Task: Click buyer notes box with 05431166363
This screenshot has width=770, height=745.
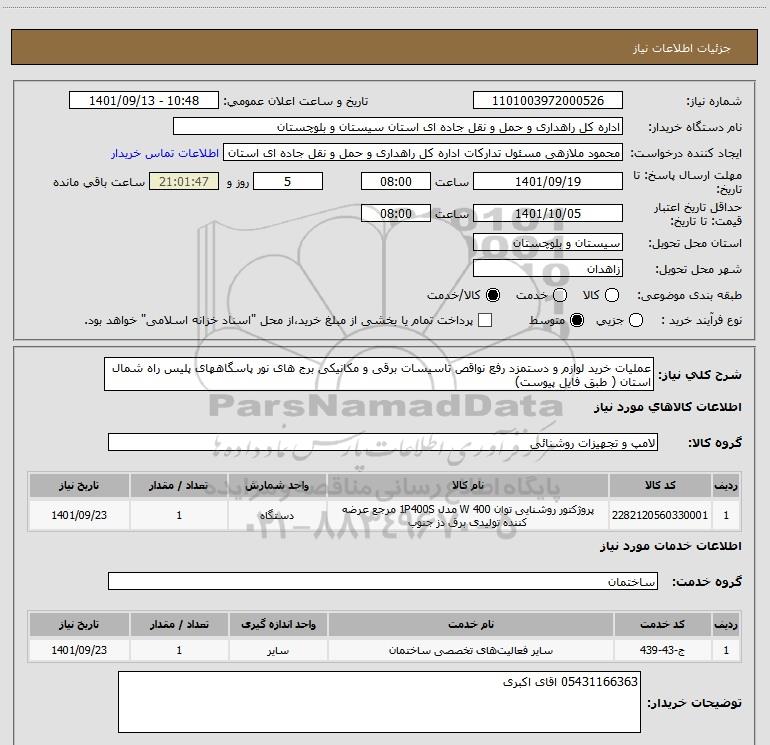Action: pyautogui.click(x=380, y=702)
